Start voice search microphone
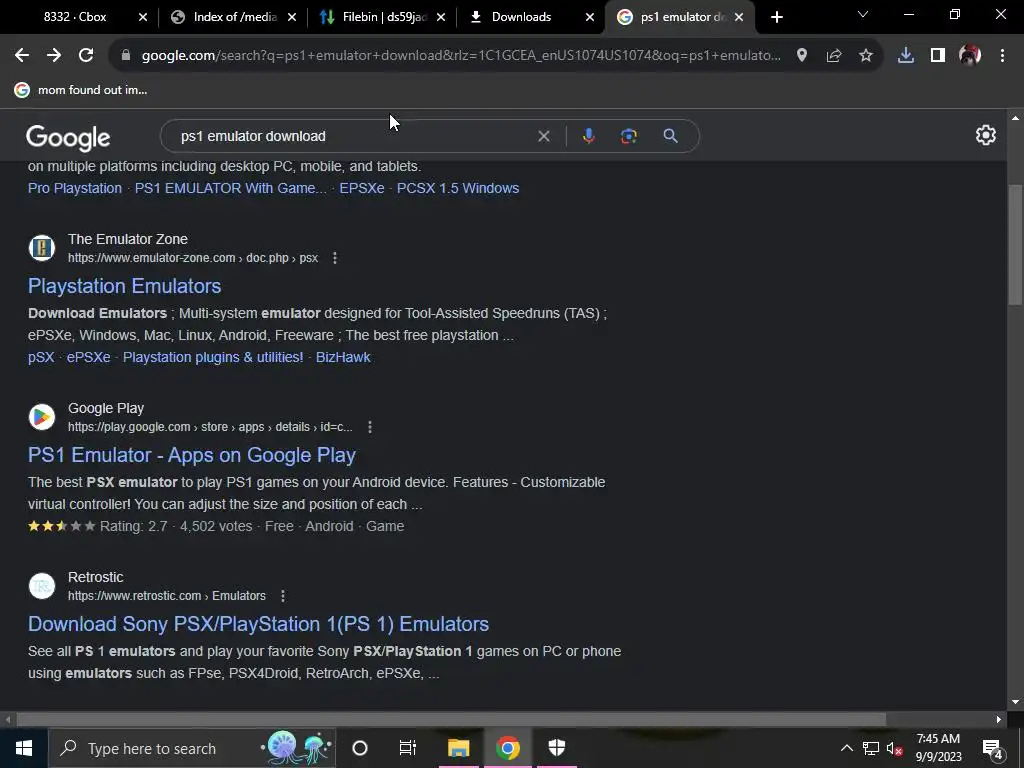1024x768 pixels. click(588, 136)
